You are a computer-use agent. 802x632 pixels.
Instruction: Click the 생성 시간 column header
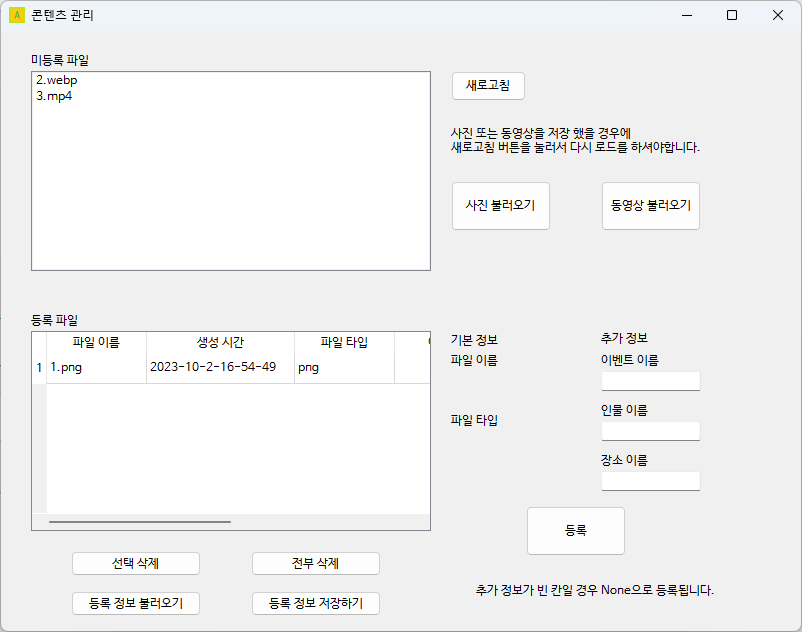click(220, 342)
